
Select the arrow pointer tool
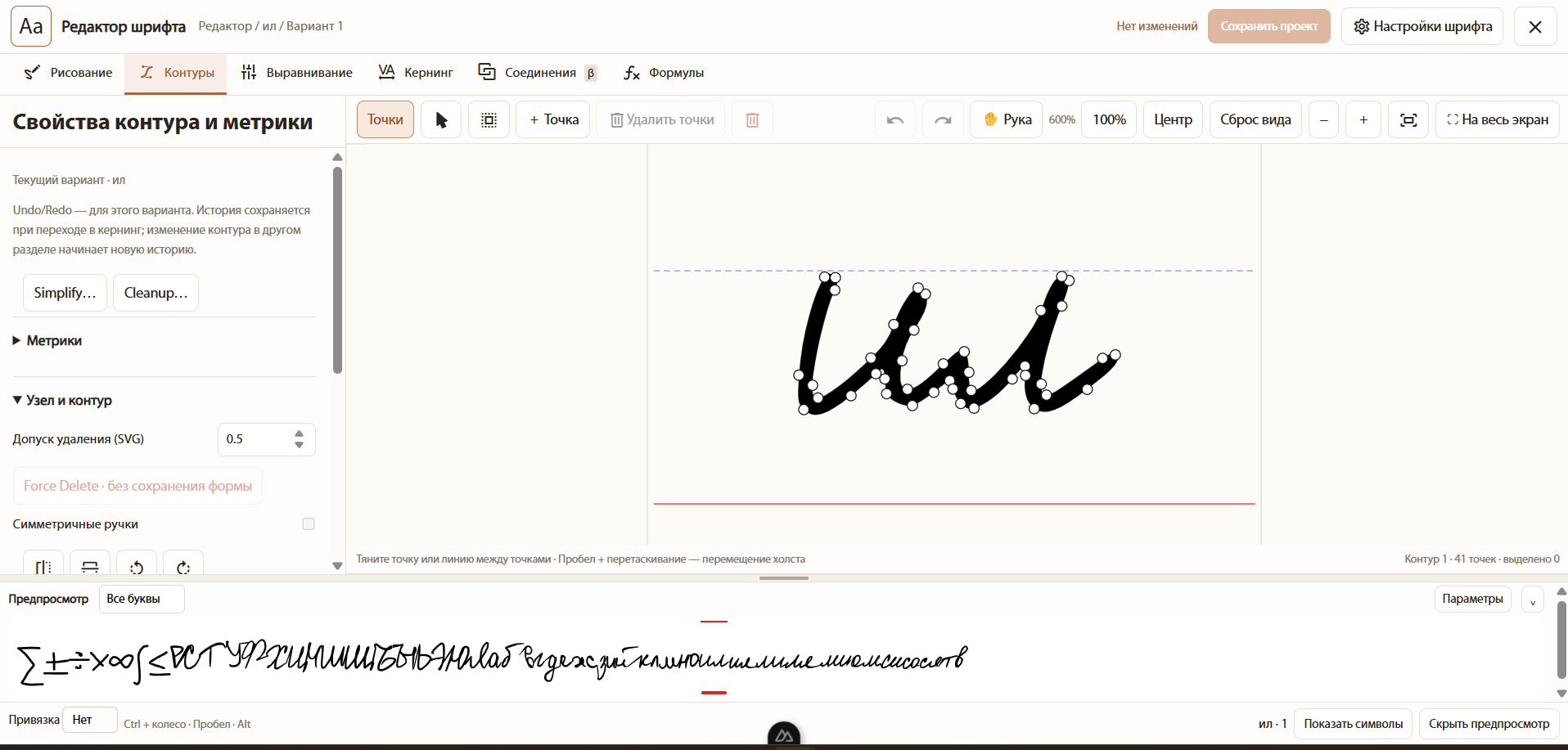[x=441, y=120]
